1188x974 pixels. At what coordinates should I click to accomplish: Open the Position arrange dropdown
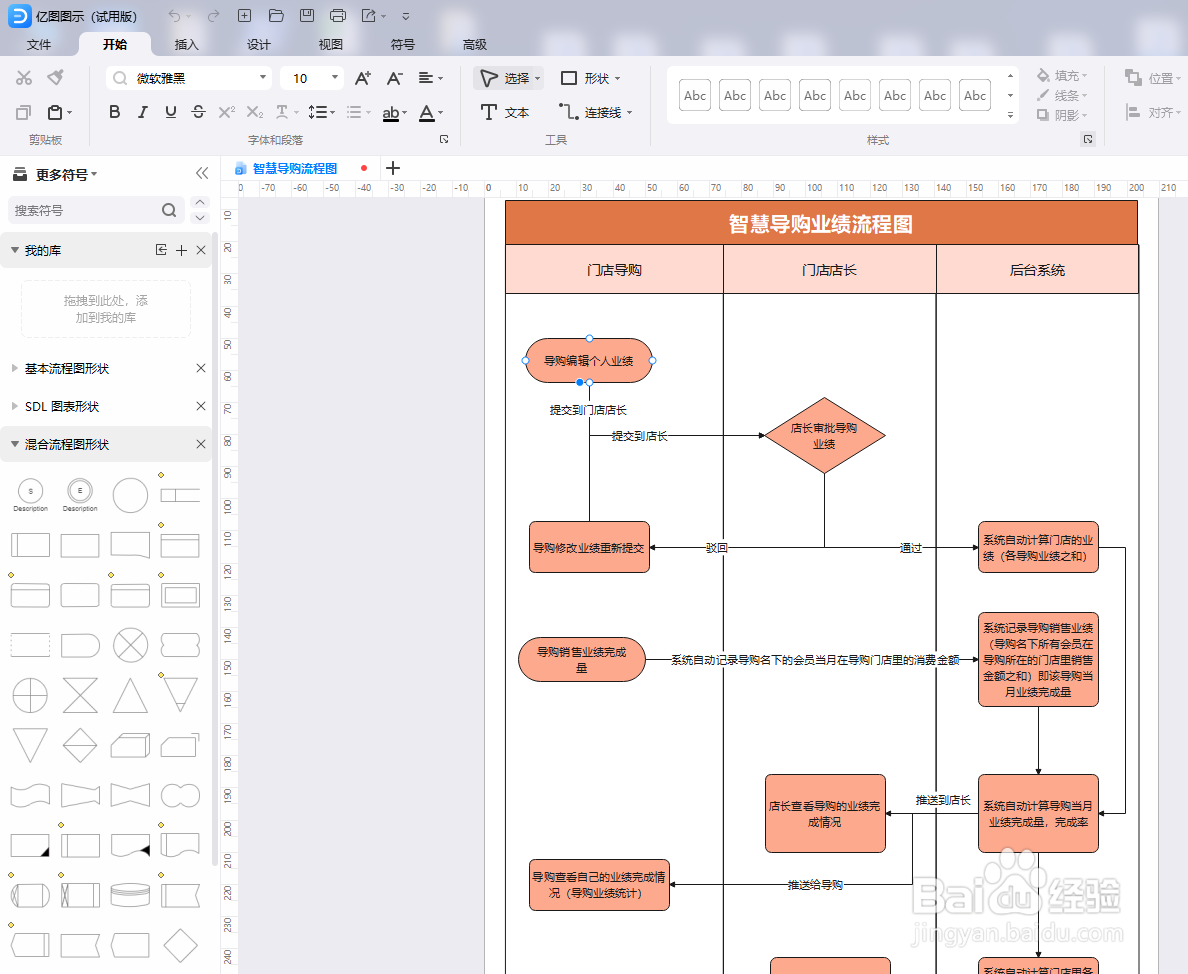pyautogui.click(x=1153, y=78)
